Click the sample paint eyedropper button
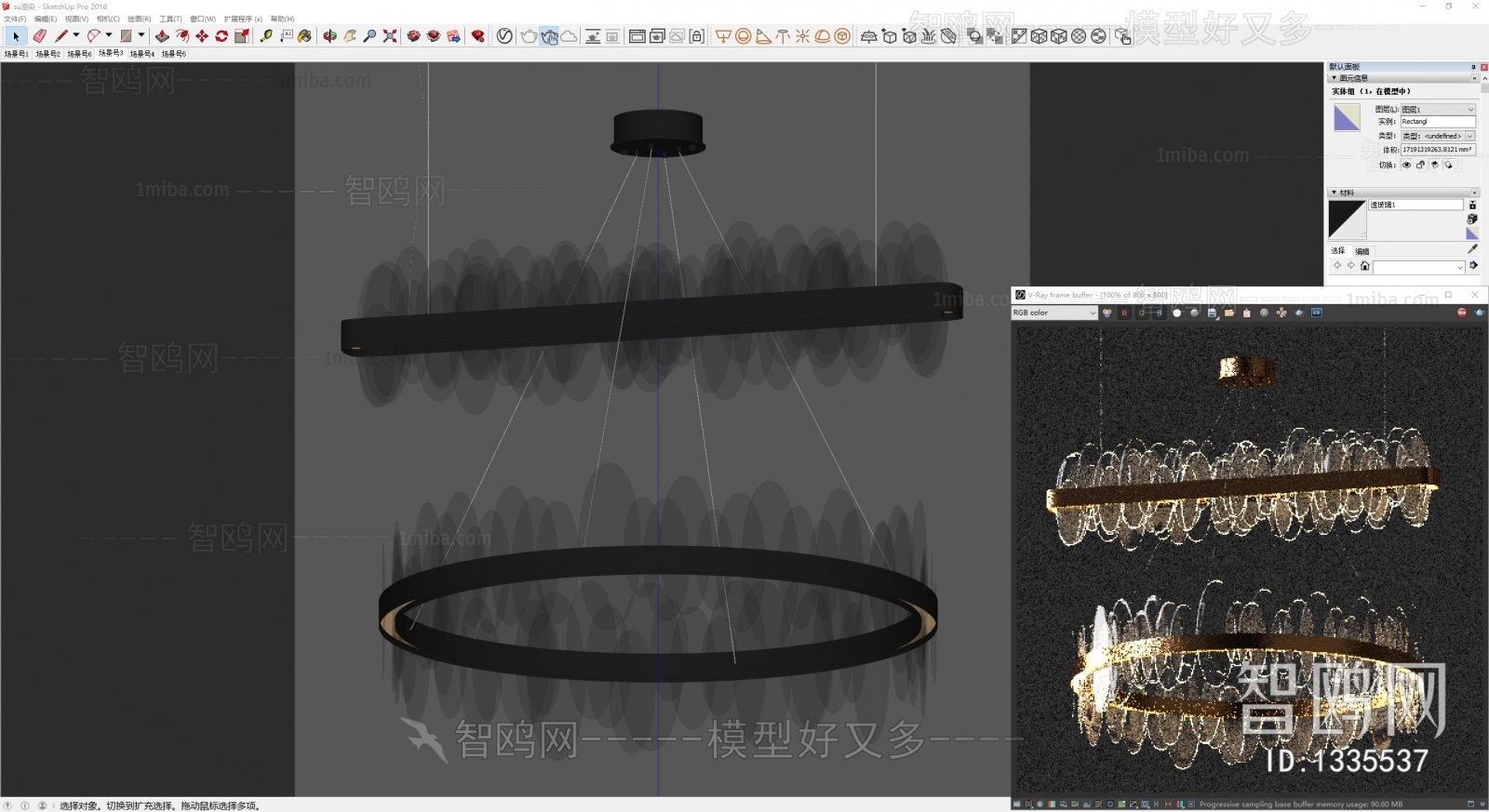Image resolution: width=1489 pixels, height=812 pixels. point(1472,249)
